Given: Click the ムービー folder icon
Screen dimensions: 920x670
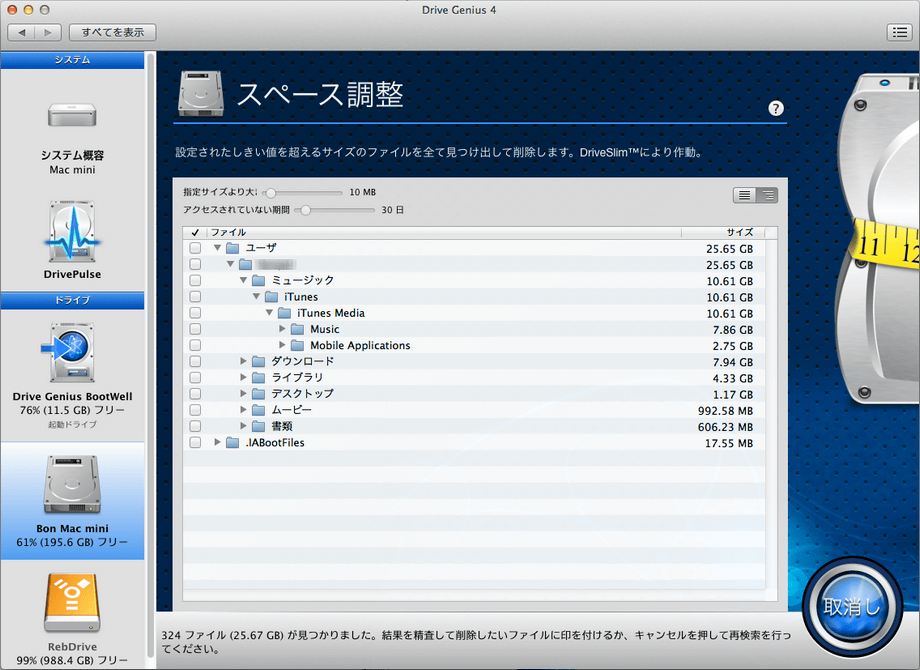Looking at the screenshot, I should tap(259, 410).
